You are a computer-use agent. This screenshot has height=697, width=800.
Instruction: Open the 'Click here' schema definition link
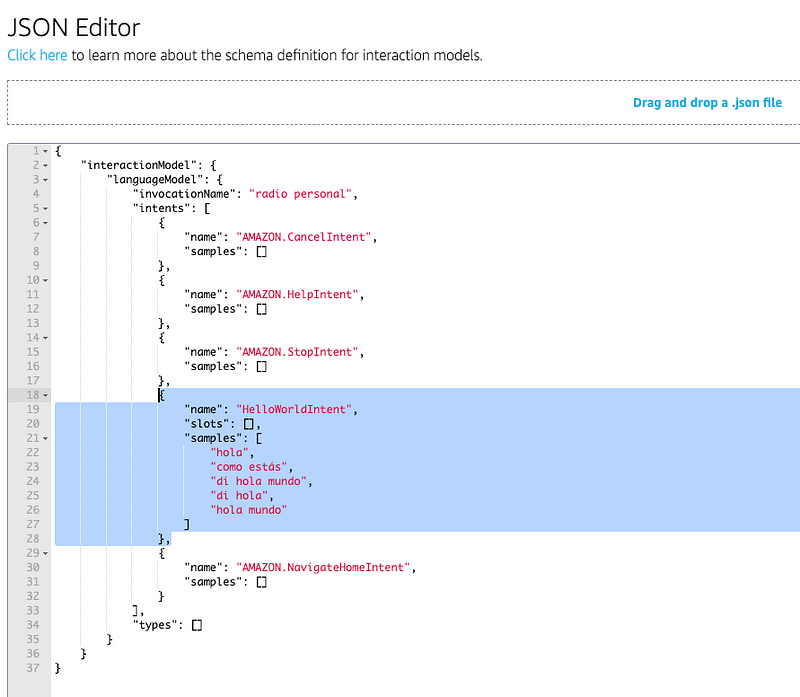pyautogui.click(x=37, y=55)
